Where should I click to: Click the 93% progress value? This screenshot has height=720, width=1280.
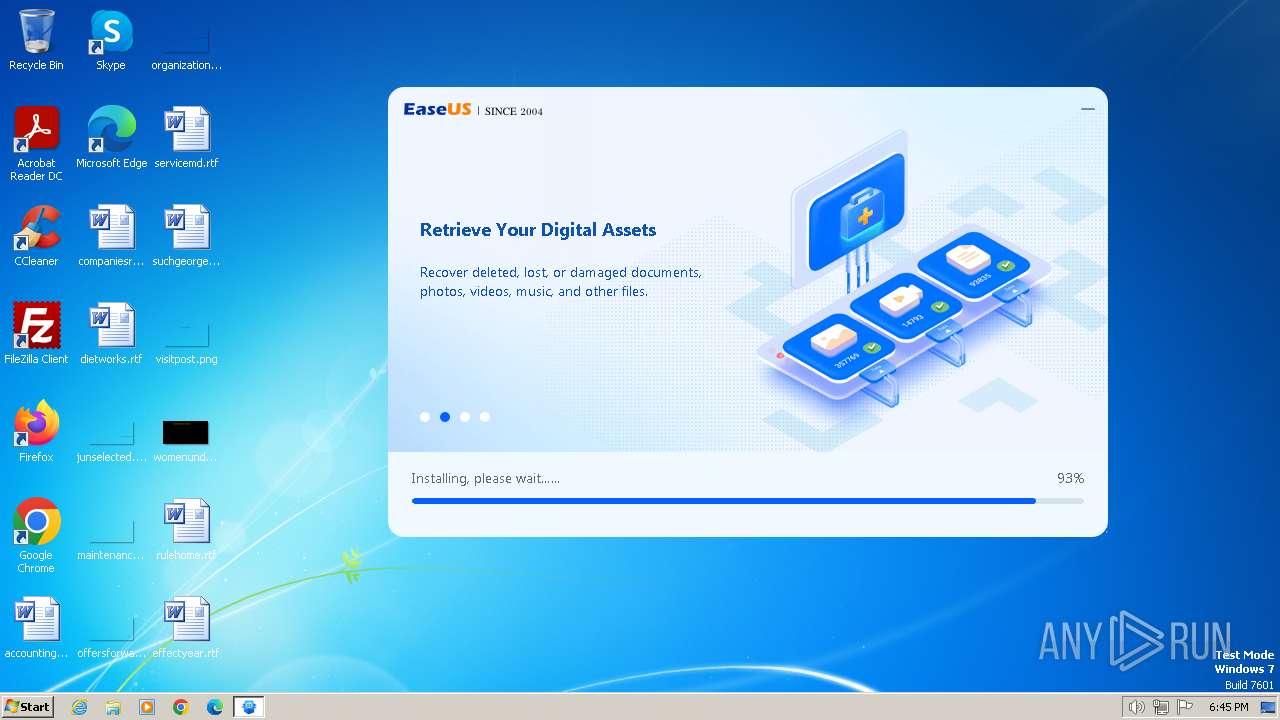[1070, 478]
